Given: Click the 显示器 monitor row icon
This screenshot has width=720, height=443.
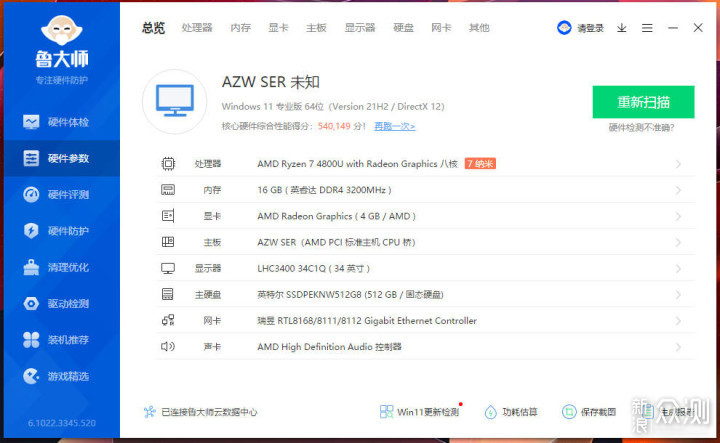Looking at the screenshot, I should pos(168,268).
